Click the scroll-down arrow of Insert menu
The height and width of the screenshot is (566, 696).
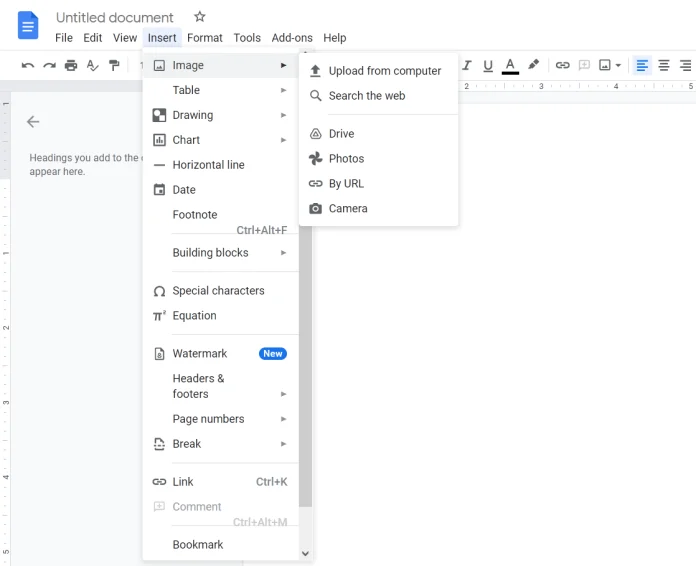(x=305, y=553)
